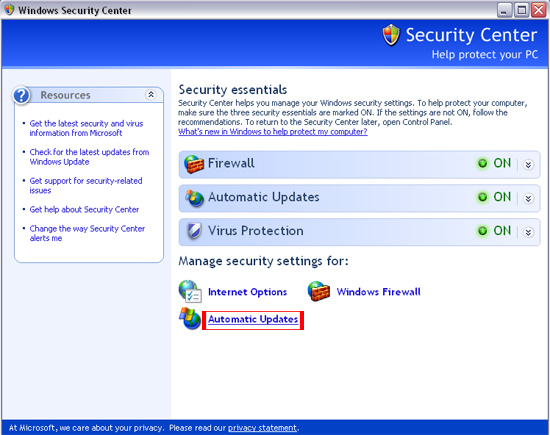550x435 pixels.
Task: Click the Firewall brick wall icon
Action: coord(194,164)
